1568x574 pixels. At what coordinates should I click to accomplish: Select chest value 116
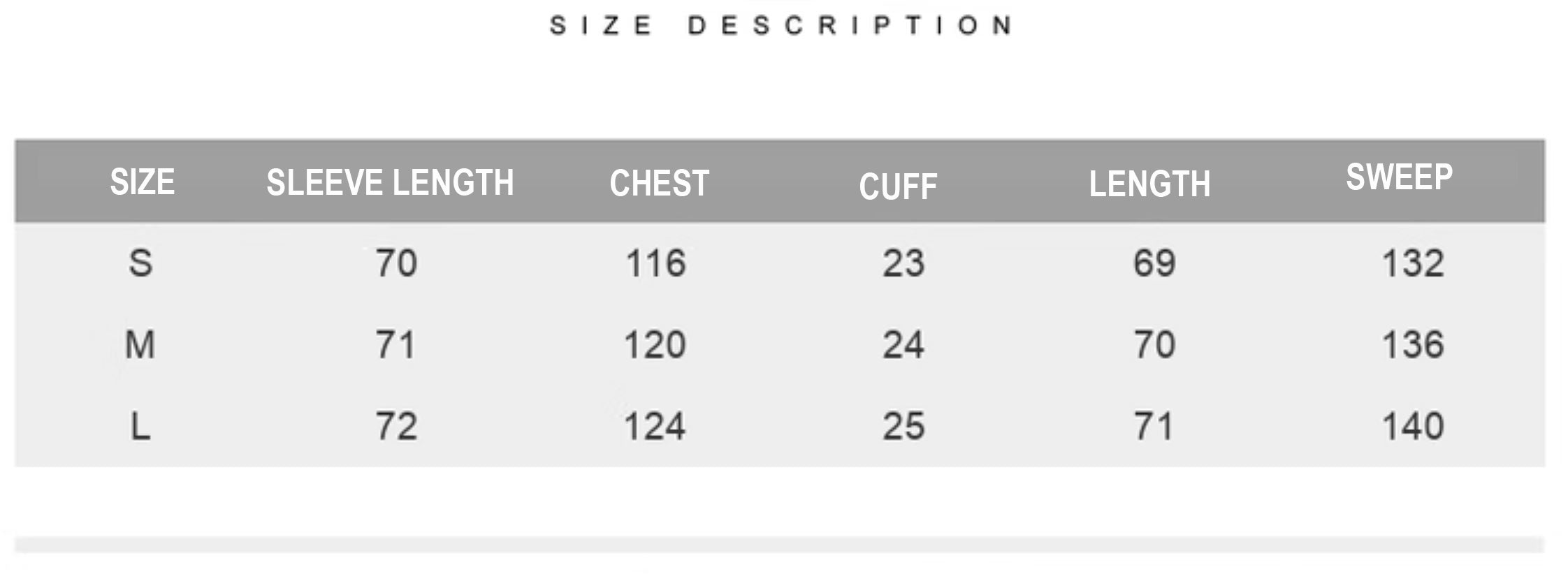pos(655,263)
